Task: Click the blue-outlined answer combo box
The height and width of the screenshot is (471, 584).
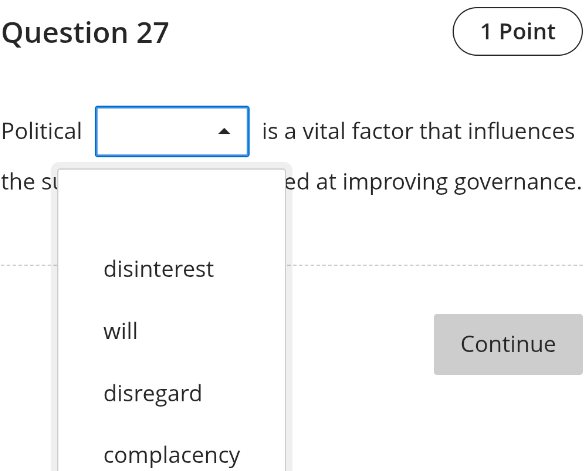Action: point(172,131)
